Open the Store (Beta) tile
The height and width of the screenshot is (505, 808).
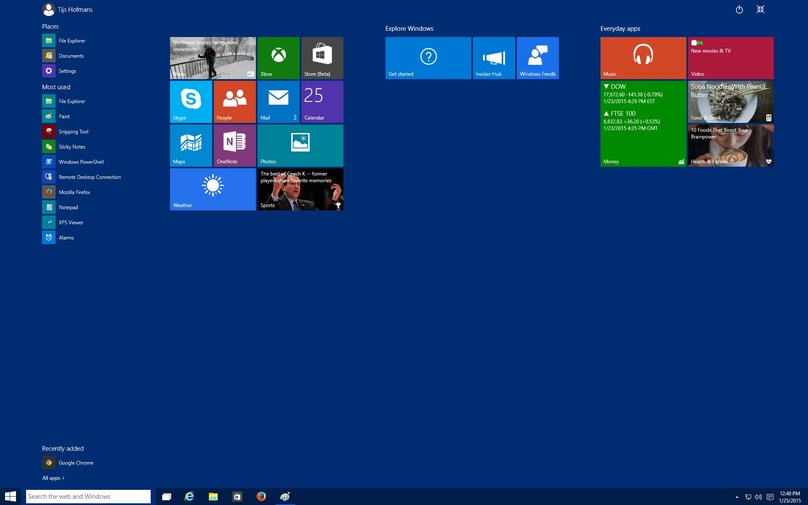coord(322,58)
